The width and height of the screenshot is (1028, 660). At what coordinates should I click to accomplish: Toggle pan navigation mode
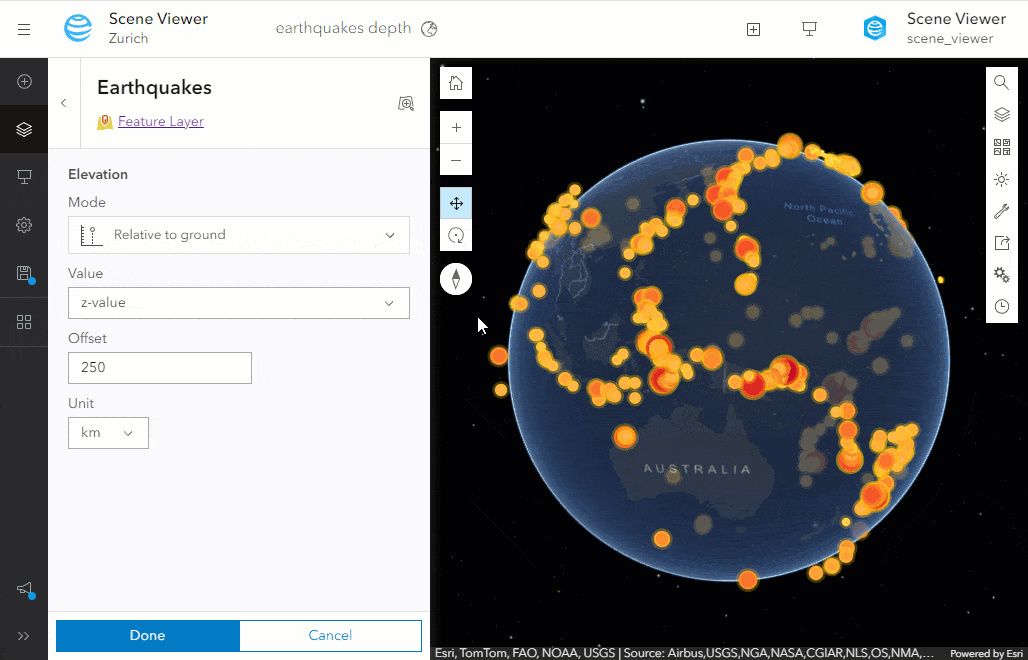coord(456,202)
